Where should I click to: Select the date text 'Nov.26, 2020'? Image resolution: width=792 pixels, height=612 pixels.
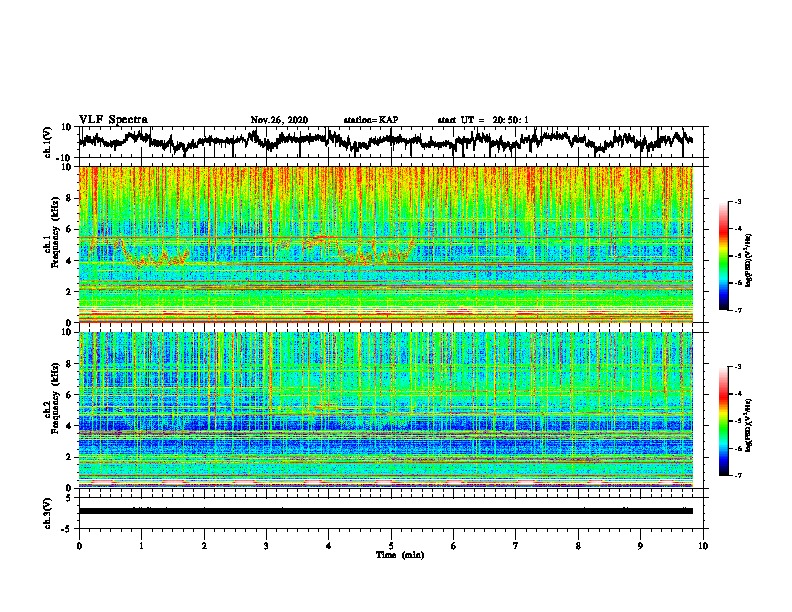click(x=279, y=120)
